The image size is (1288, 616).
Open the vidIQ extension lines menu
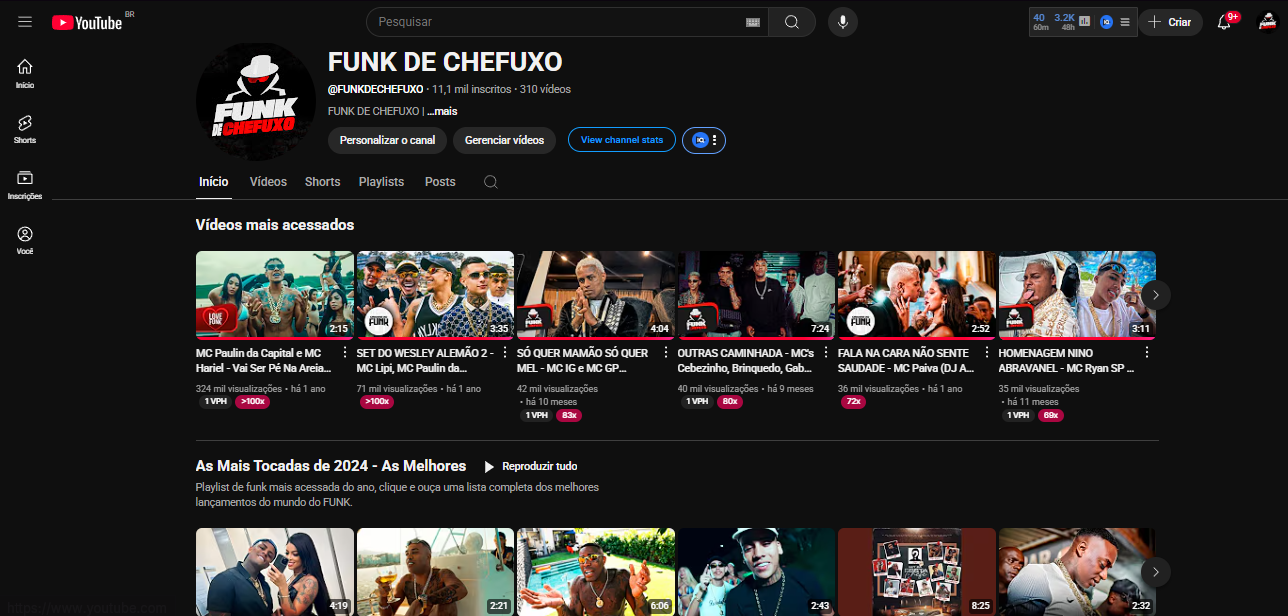tap(1125, 22)
